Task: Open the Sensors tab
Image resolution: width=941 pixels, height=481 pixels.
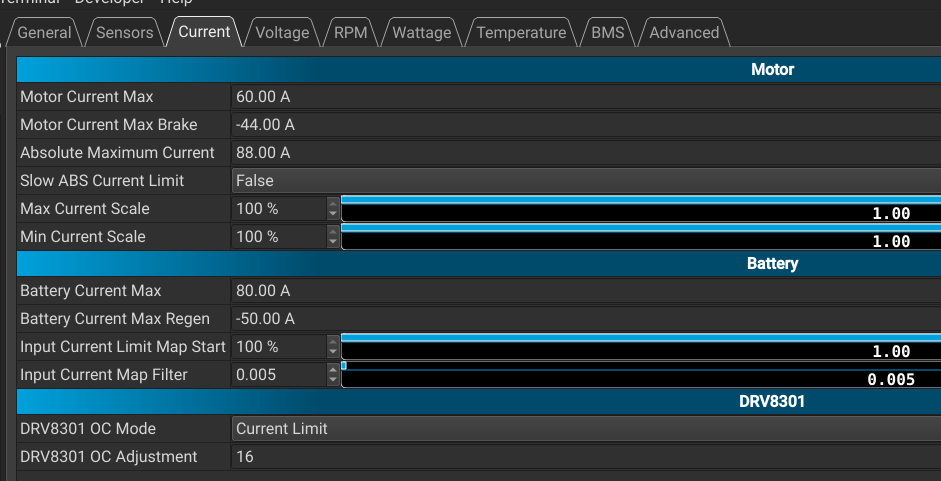Action: click(x=125, y=33)
